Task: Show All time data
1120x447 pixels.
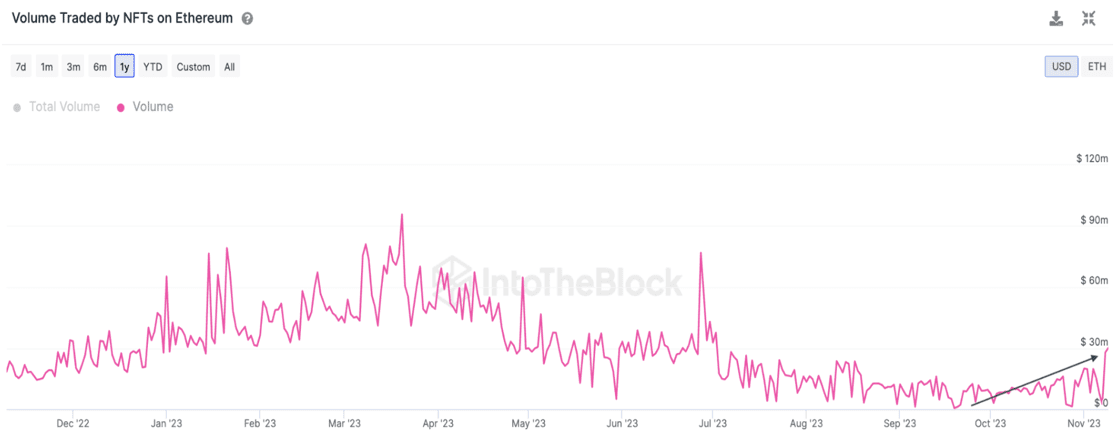Action: click(229, 67)
